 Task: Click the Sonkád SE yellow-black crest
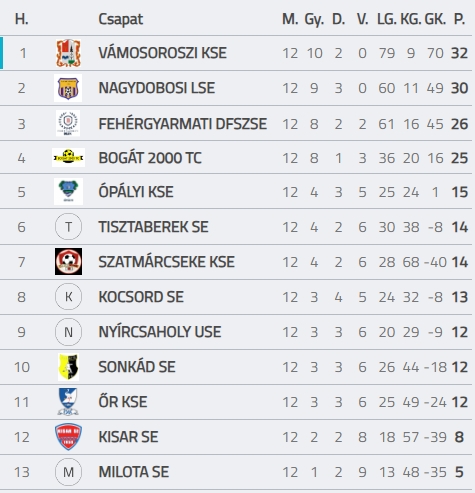click(x=68, y=367)
